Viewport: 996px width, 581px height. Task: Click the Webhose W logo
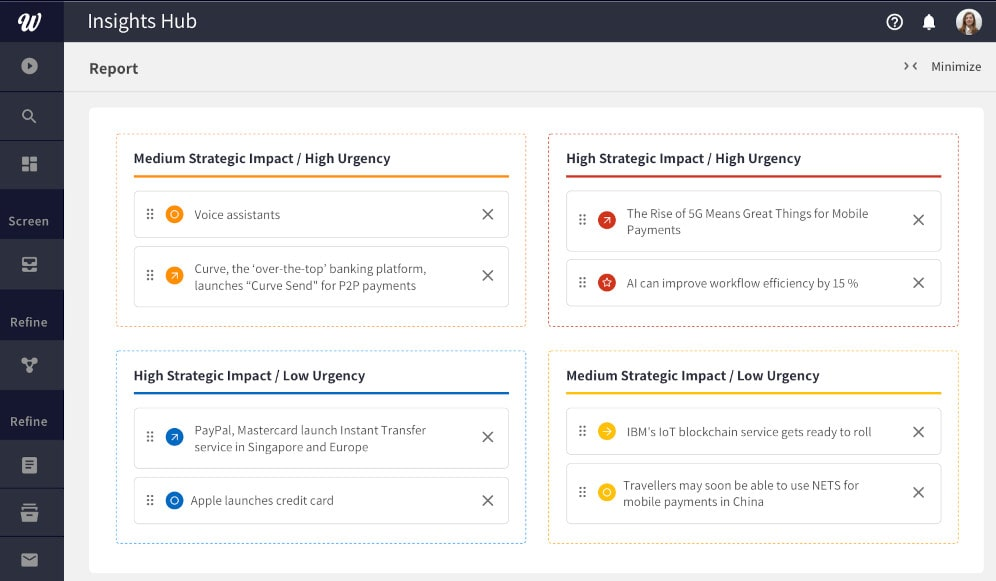(30, 21)
